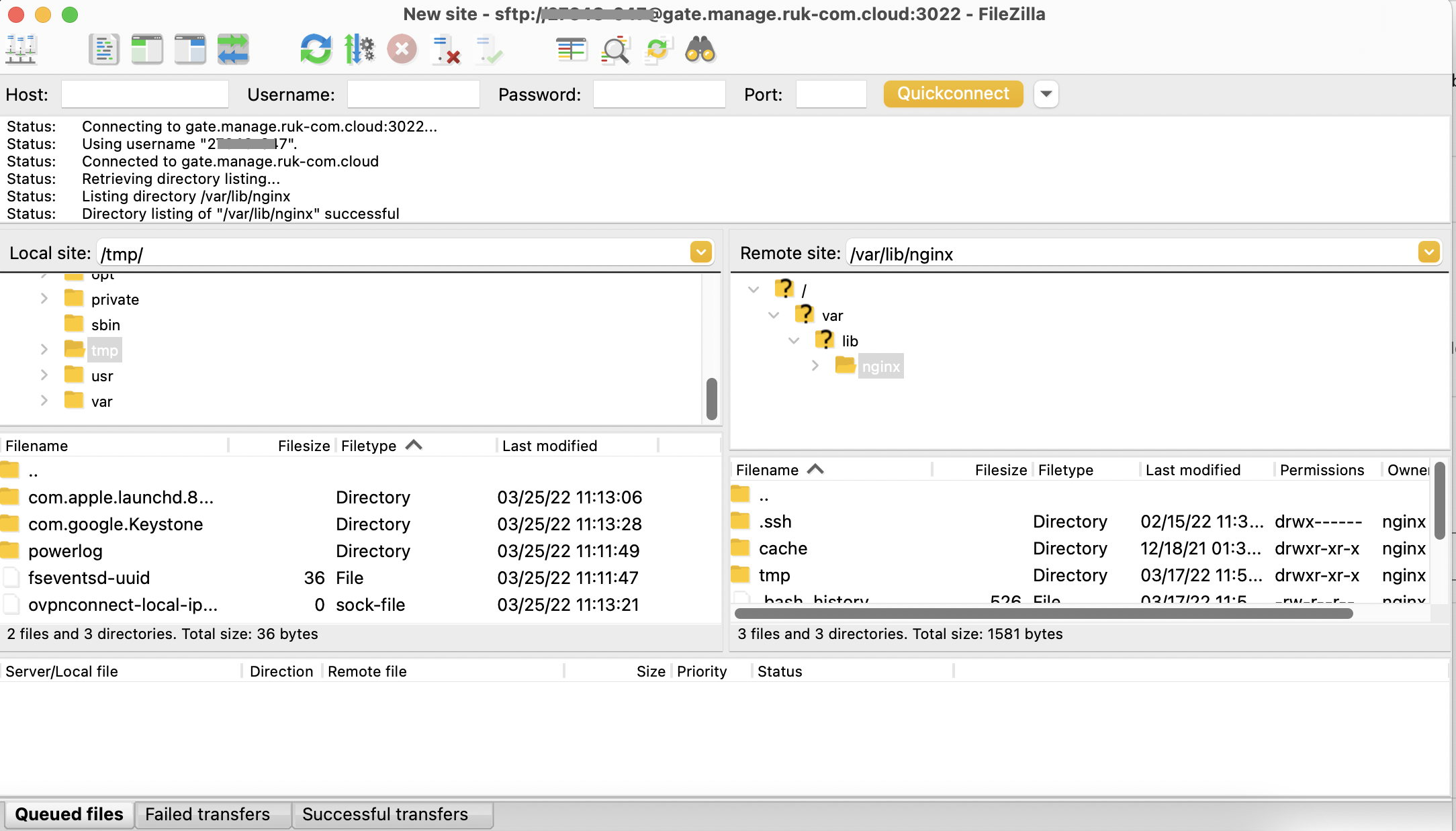Sort remote files by Filetype column
The height and width of the screenshot is (831, 1456).
[1086, 470]
